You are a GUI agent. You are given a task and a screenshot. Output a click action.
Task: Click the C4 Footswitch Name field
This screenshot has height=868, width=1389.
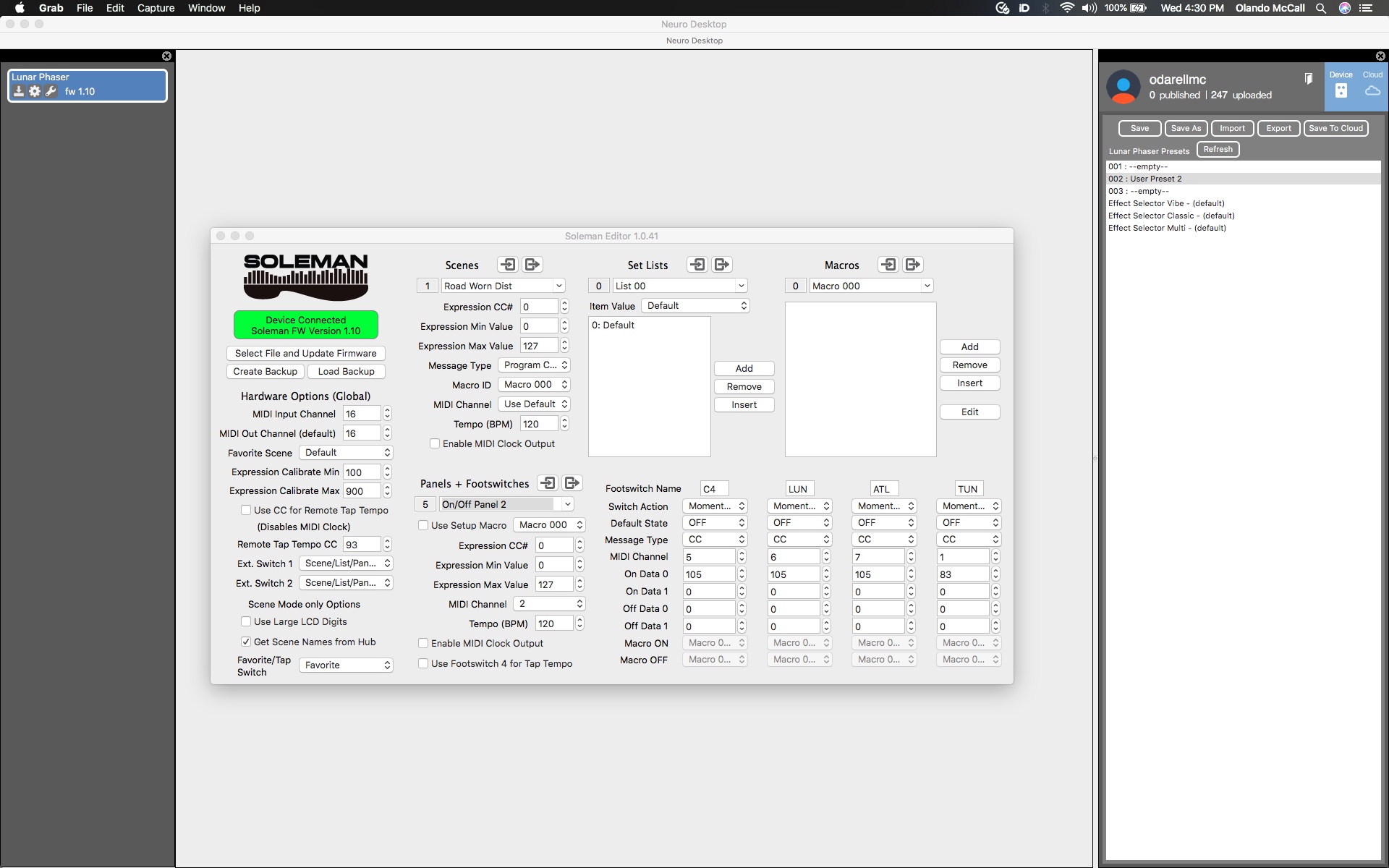714,489
